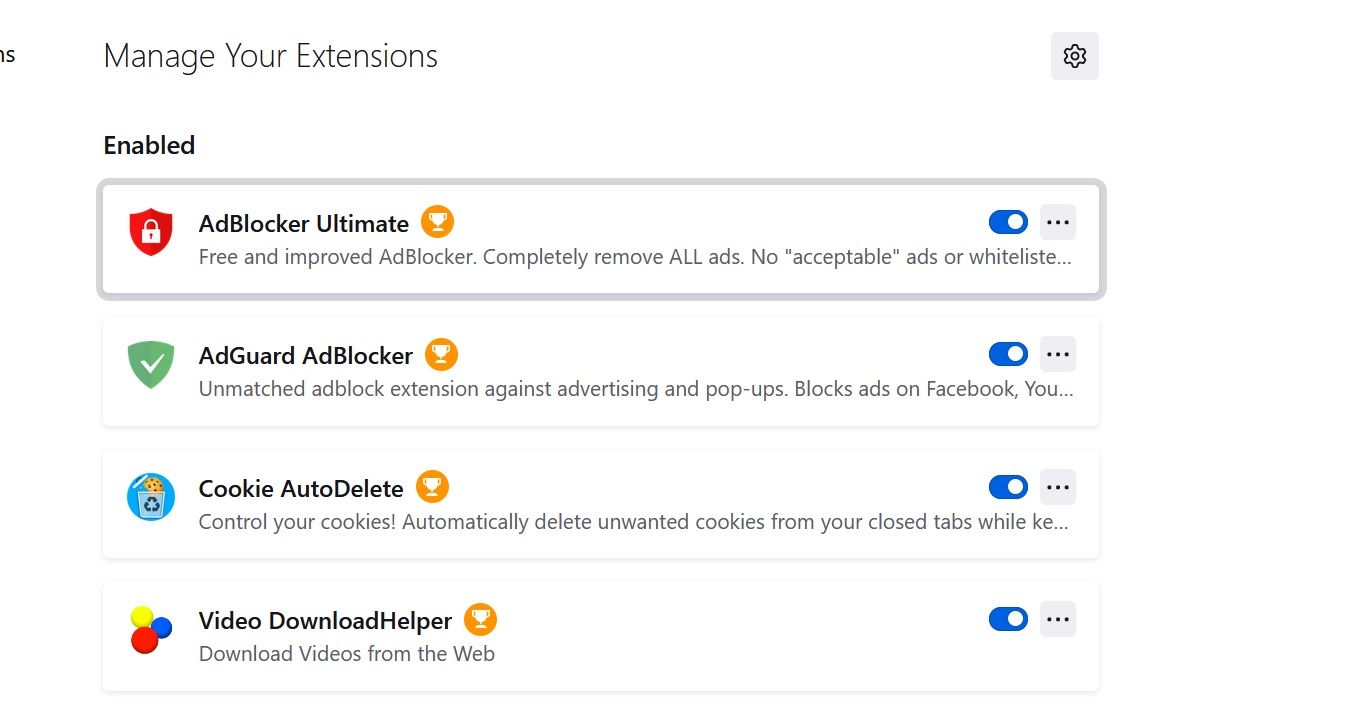
Task: Open Cookie AutoDelete's three-dot menu
Action: 1058,487
